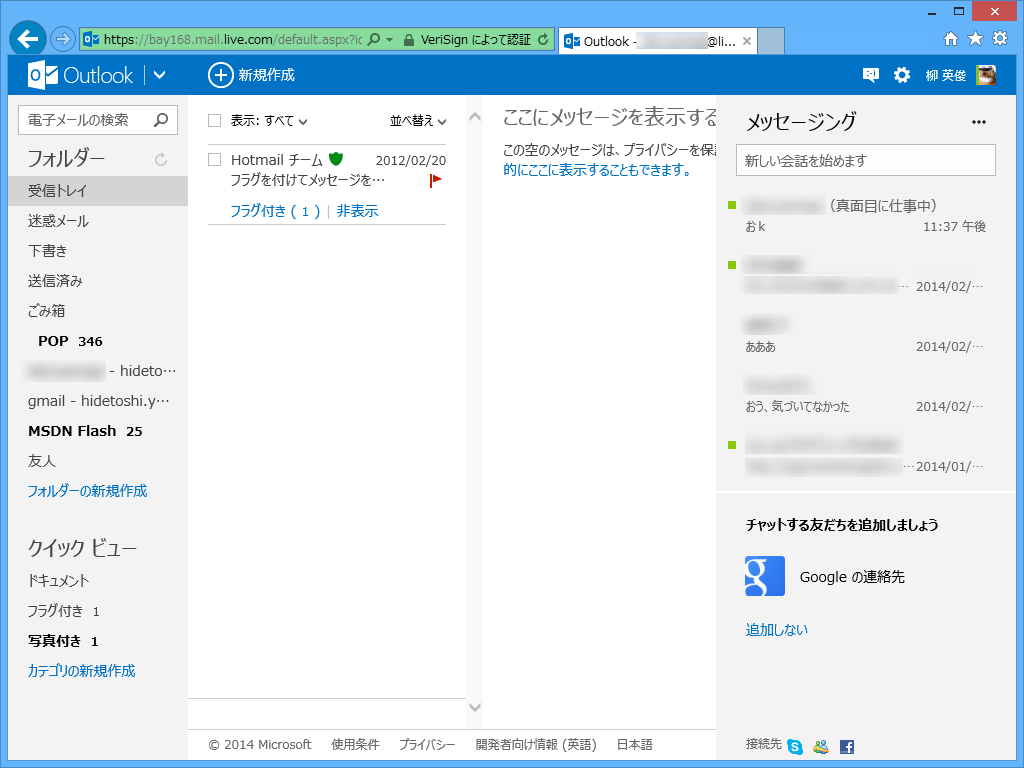The width and height of the screenshot is (1024, 768).
Task: Open Outlook settings with the gear icon
Action: 901,74
